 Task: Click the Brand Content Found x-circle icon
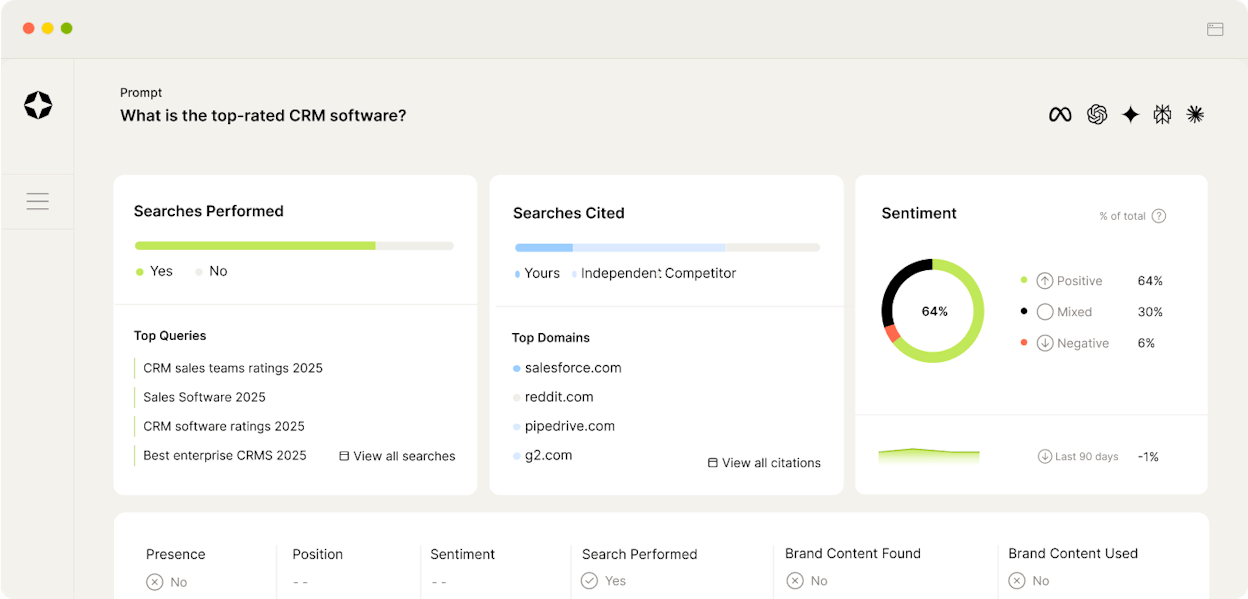(x=794, y=581)
